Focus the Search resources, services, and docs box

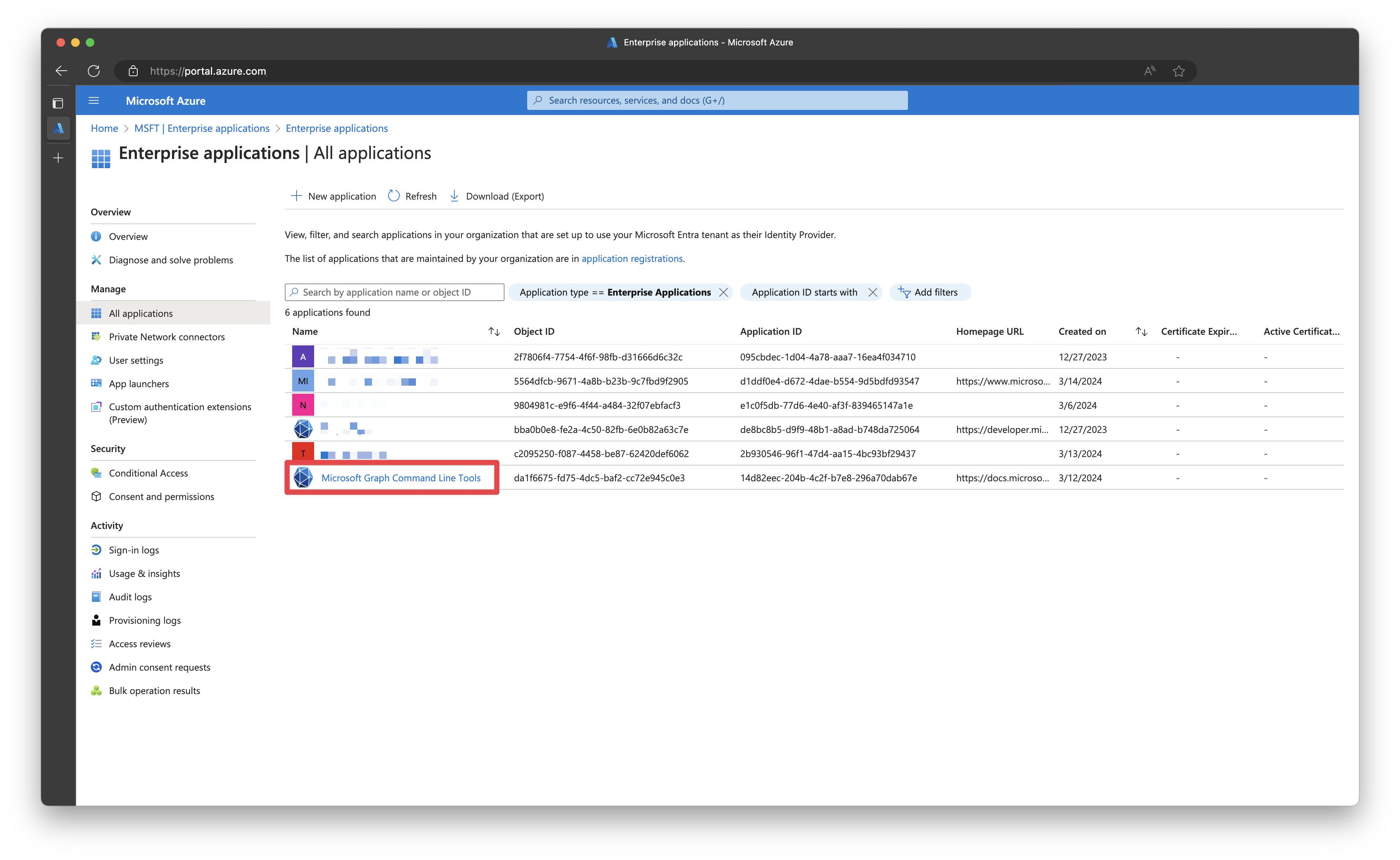coord(717,100)
